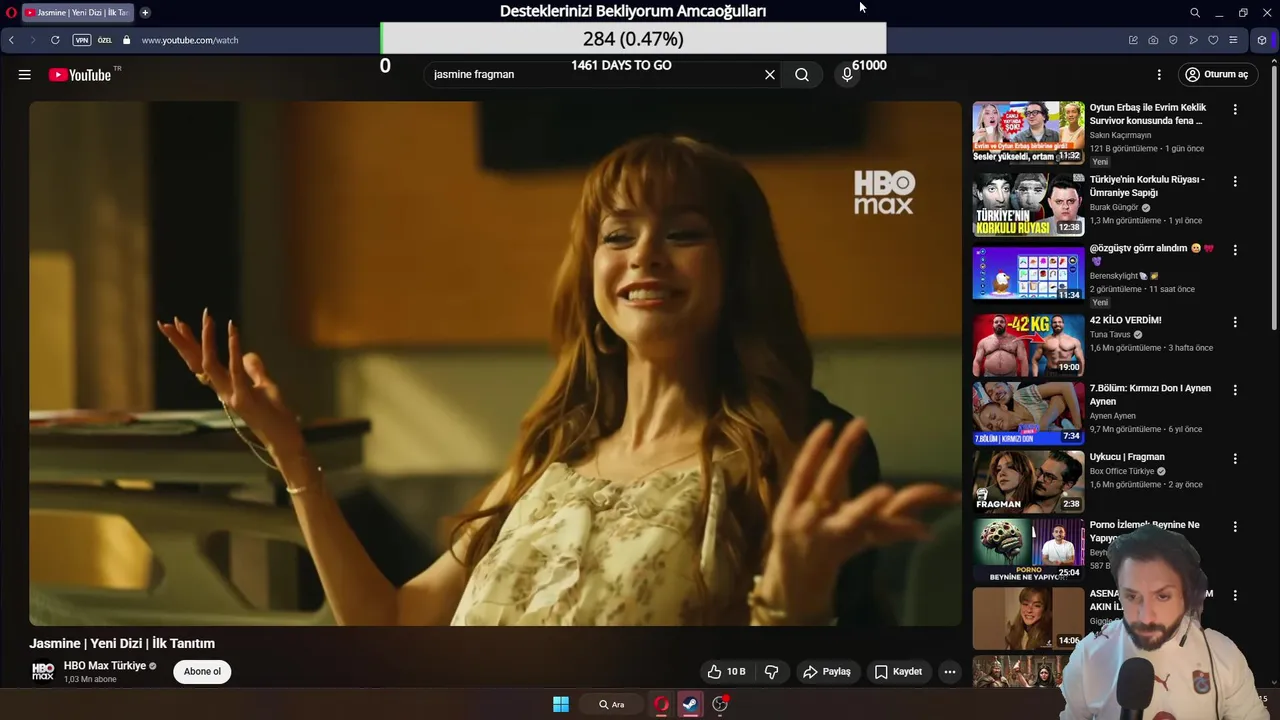Focus the address bar showing www.youtube.com/watch

(190, 40)
